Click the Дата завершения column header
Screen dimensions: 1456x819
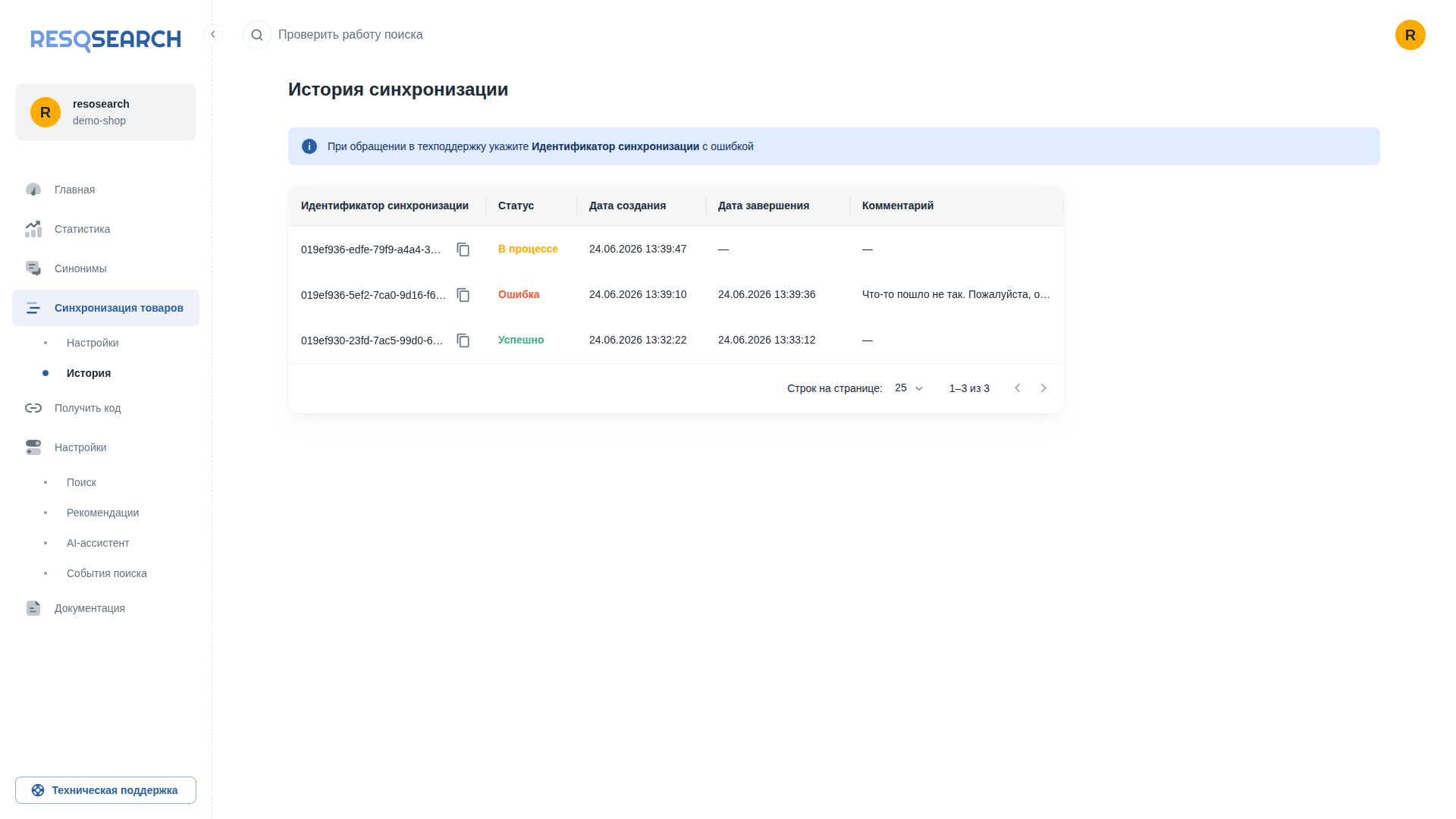tap(764, 206)
